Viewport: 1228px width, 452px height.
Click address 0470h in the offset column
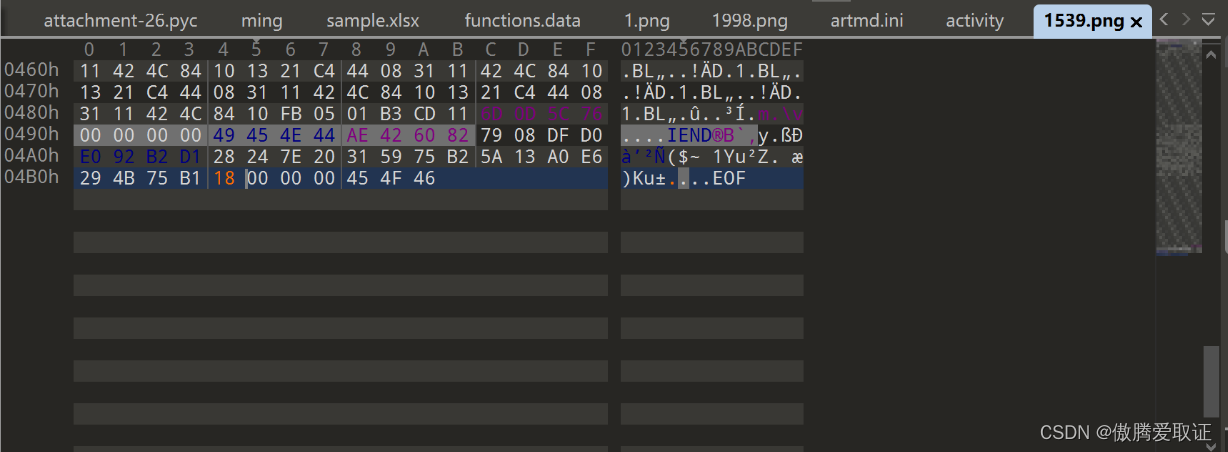[x=32, y=92]
